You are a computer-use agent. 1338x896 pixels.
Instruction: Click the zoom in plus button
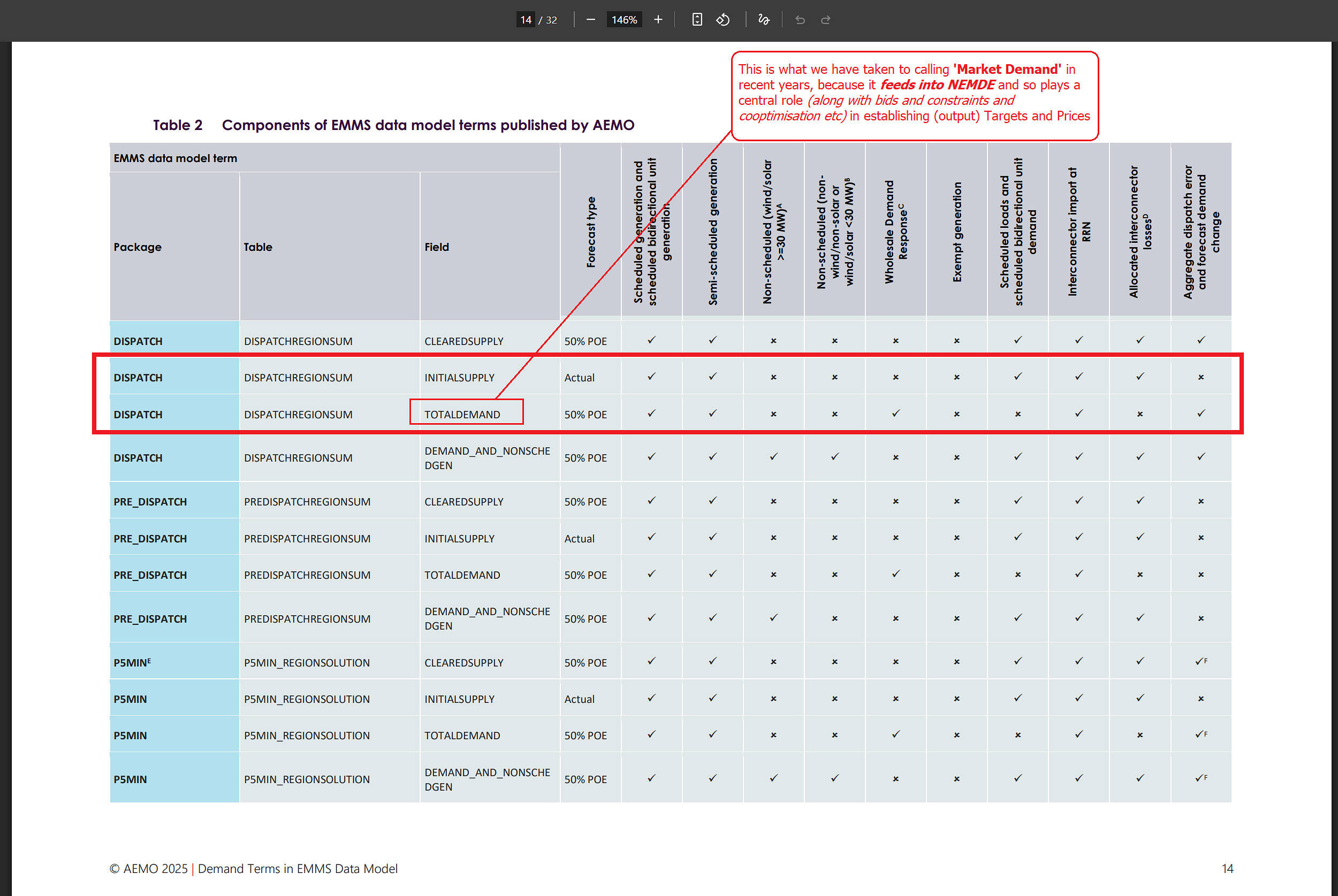(658, 20)
